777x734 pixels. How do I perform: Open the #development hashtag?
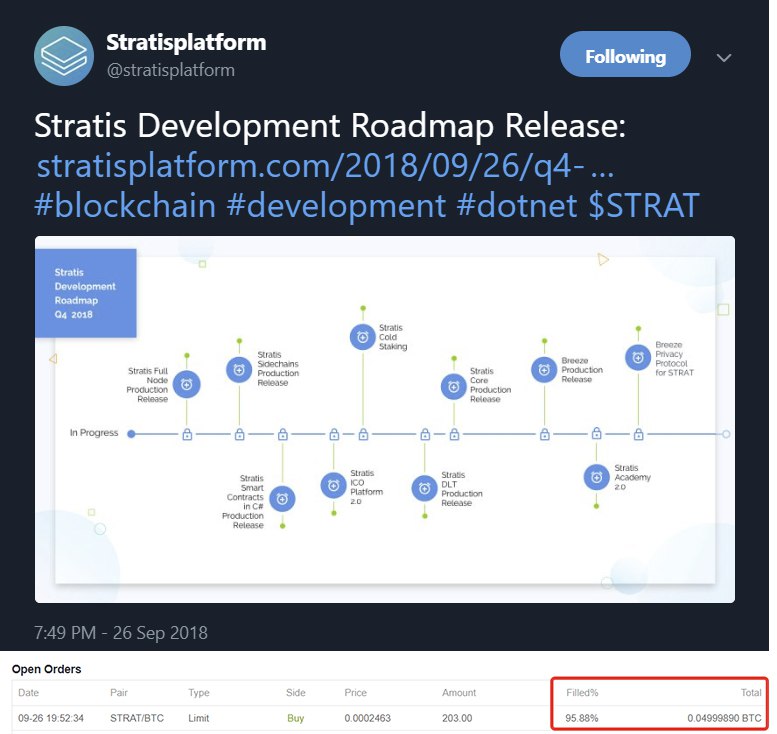pos(336,205)
